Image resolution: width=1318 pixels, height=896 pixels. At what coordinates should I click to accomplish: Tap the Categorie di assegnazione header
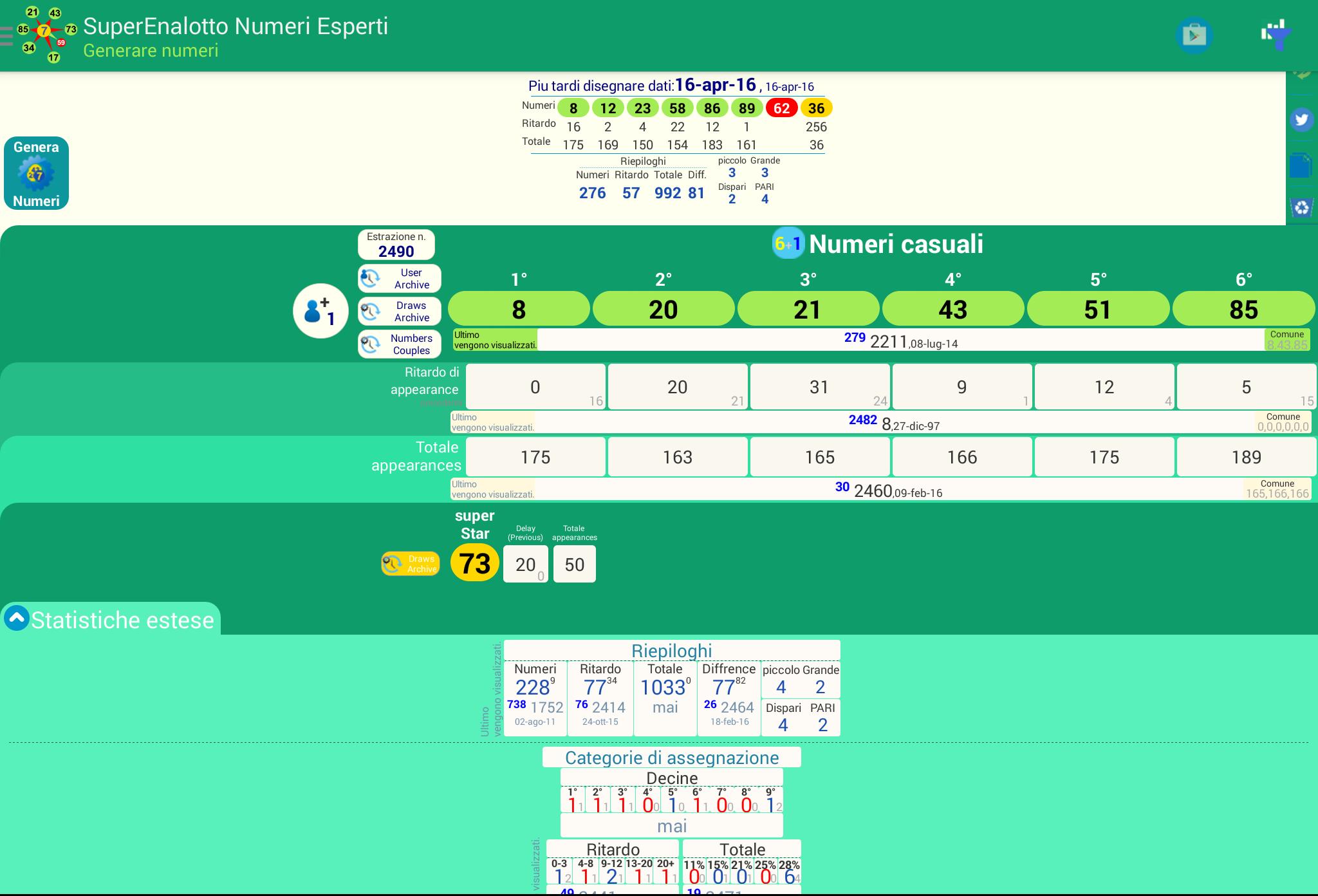672,757
